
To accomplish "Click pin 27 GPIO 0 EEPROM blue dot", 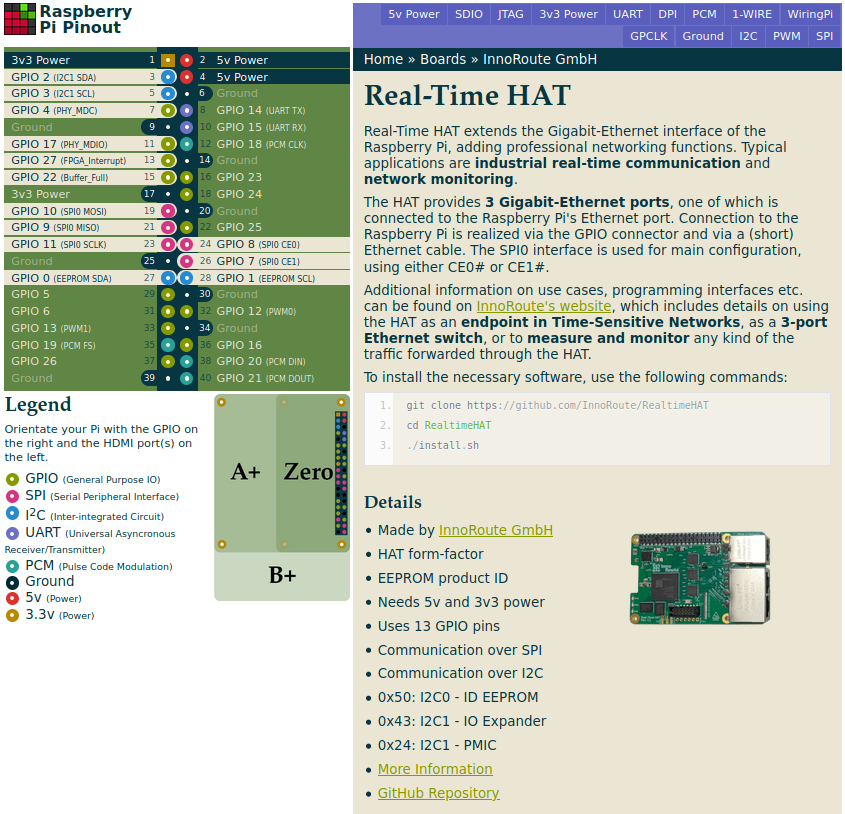I will 168,278.
